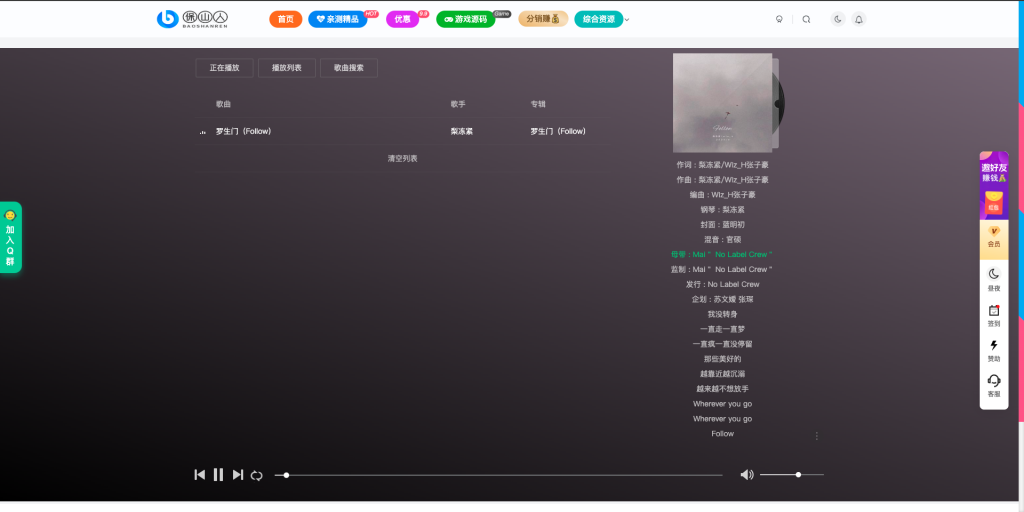Open search with magnifier icon
1024x512 pixels.
(x=807, y=20)
